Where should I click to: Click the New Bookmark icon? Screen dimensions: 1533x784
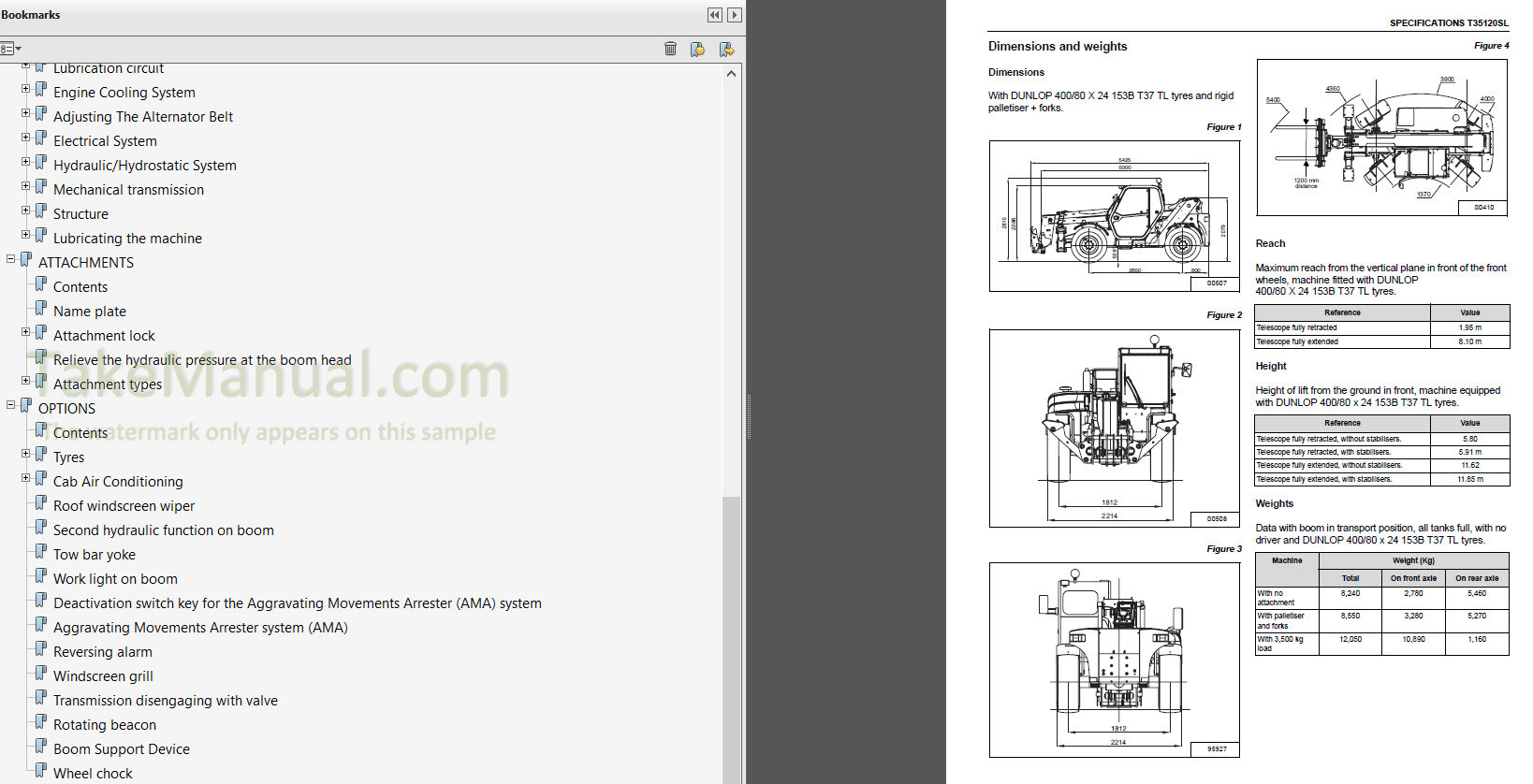point(697,49)
